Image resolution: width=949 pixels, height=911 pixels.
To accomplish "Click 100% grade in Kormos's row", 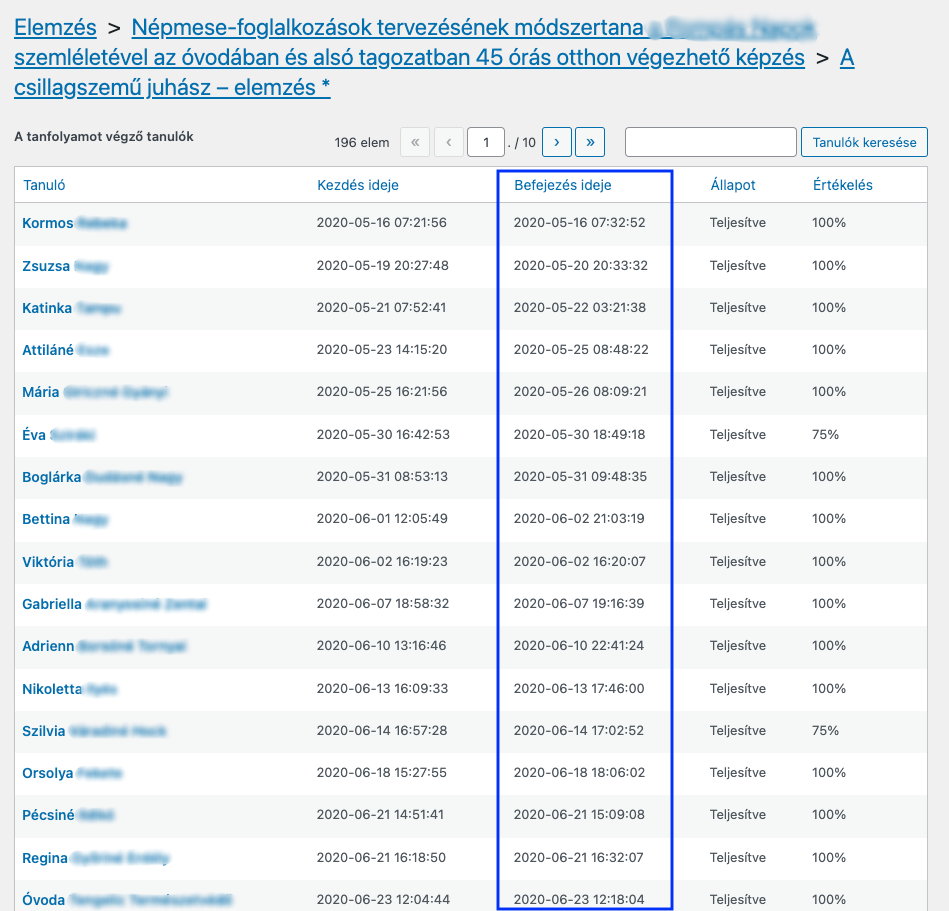I will click(x=829, y=223).
